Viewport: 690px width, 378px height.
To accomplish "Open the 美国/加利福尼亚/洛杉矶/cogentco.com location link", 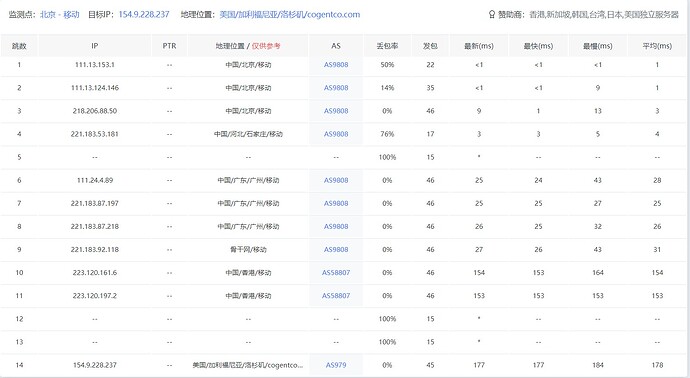I will tap(290, 15).
